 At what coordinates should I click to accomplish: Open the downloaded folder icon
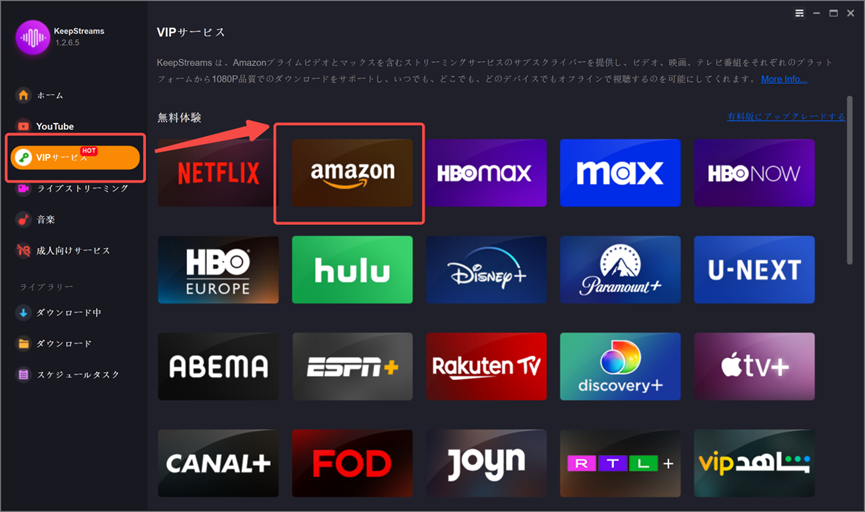(x=23, y=344)
